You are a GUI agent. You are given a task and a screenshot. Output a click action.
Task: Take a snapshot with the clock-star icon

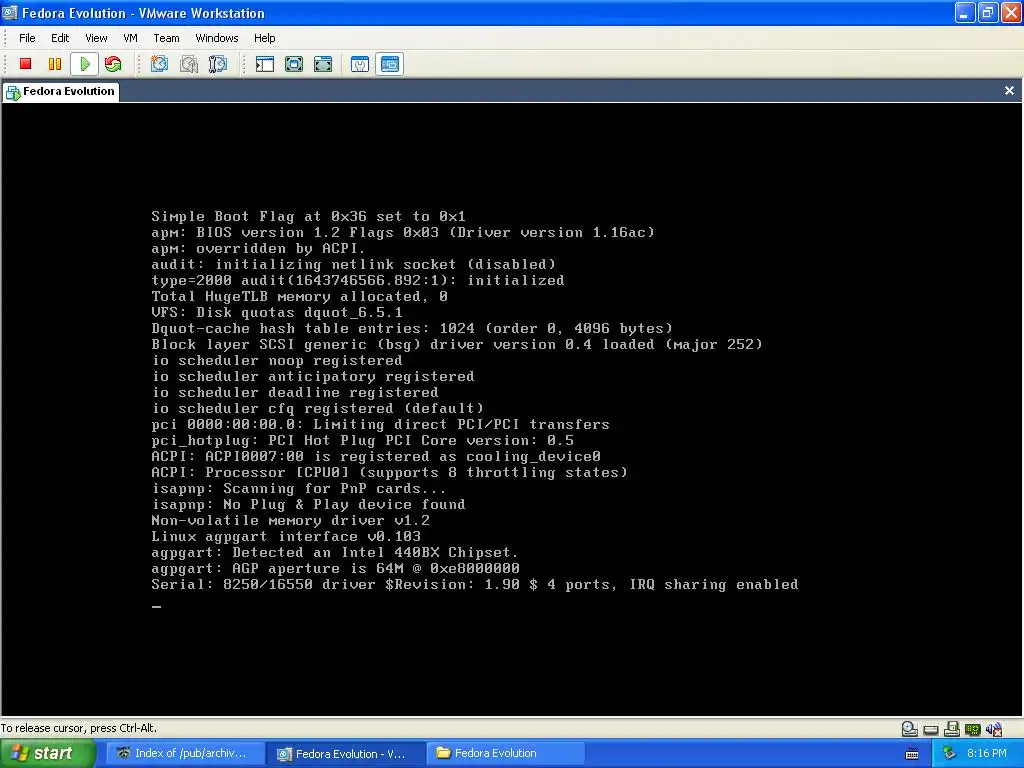[x=159, y=64]
